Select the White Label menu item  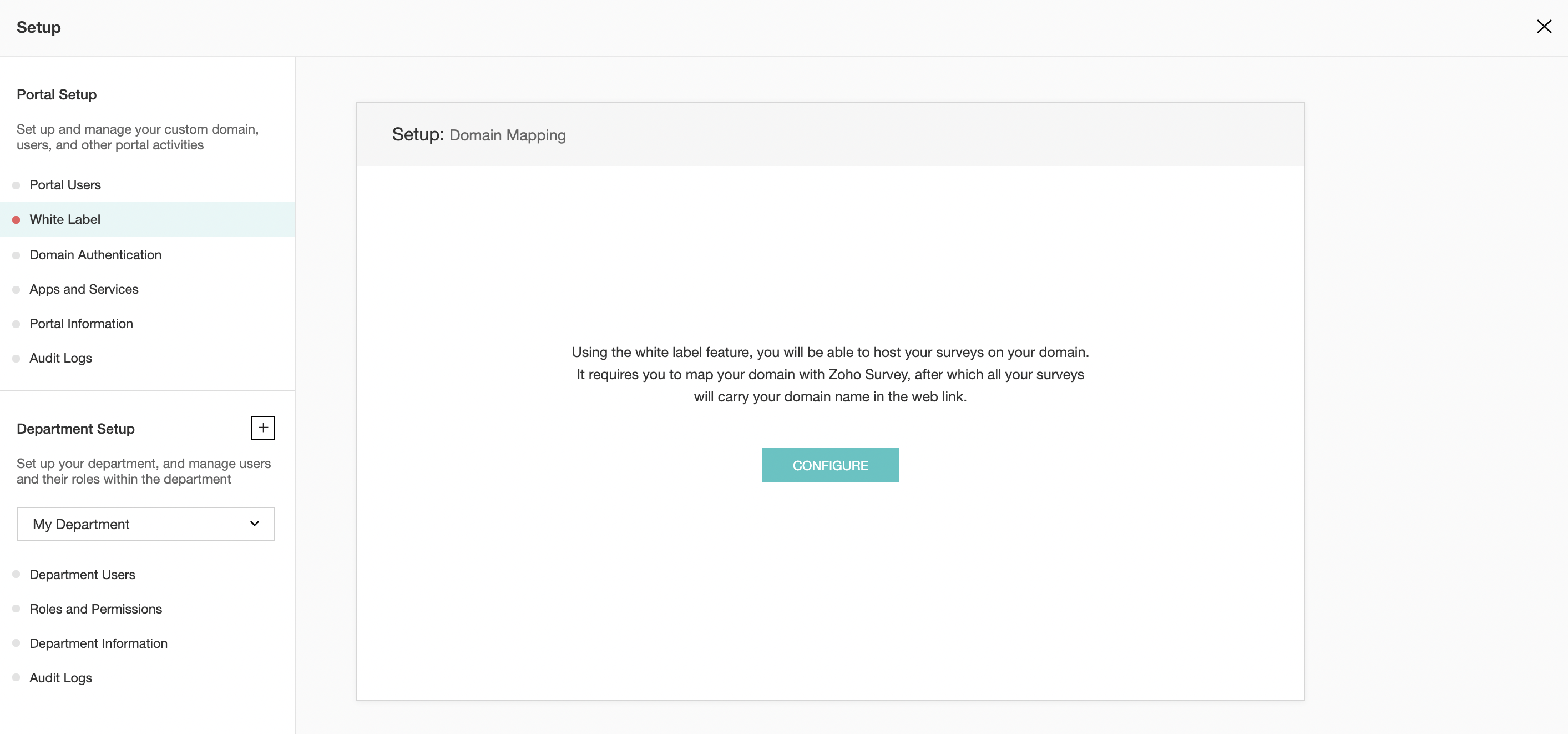tap(65, 219)
